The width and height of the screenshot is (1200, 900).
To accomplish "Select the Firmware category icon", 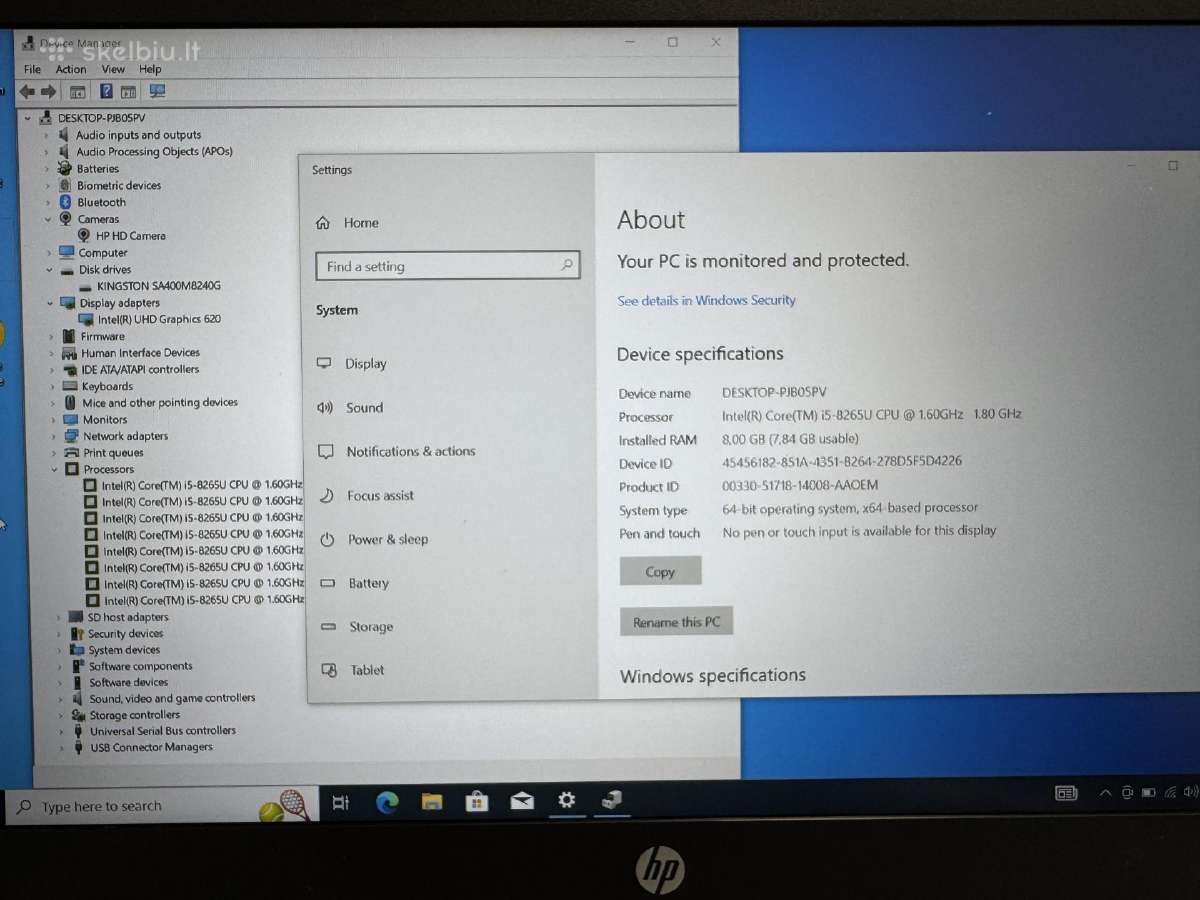I will pyautogui.click(x=69, y=336).
